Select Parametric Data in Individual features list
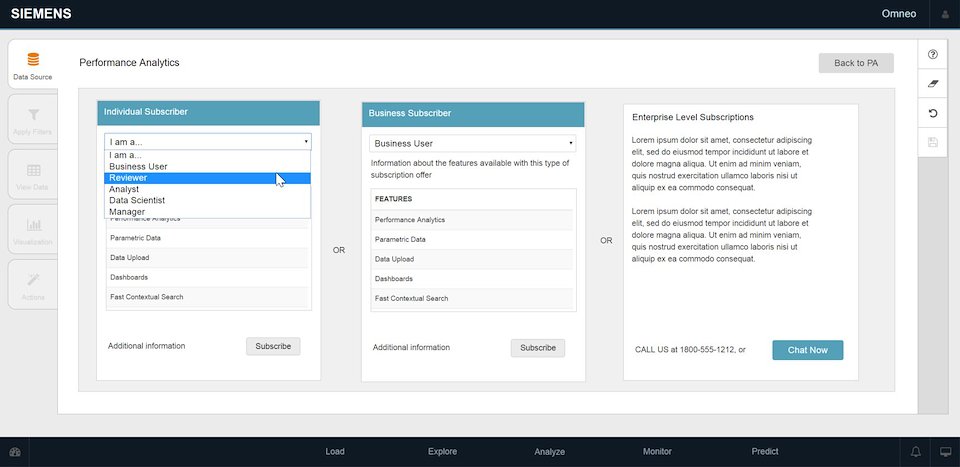The image size is (960, 467). pos(208,238)
